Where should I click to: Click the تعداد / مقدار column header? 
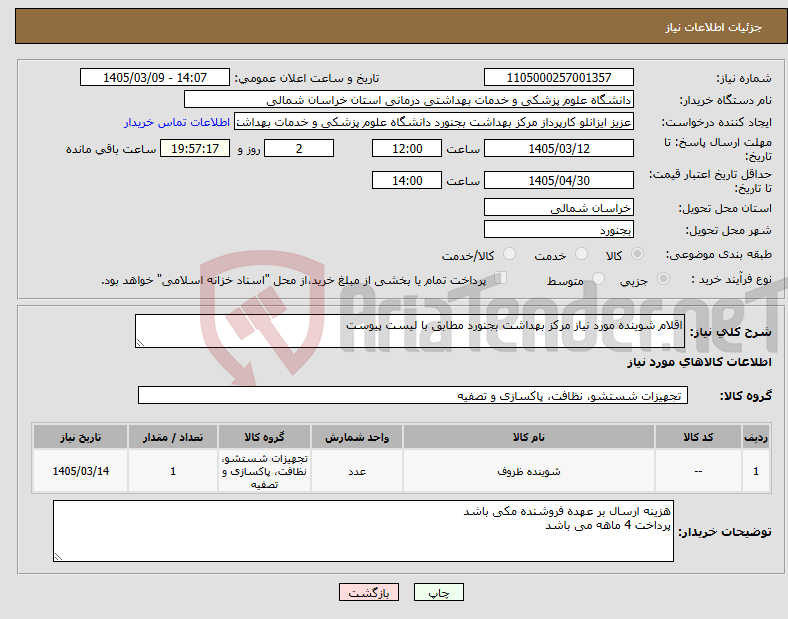(173, 437)
